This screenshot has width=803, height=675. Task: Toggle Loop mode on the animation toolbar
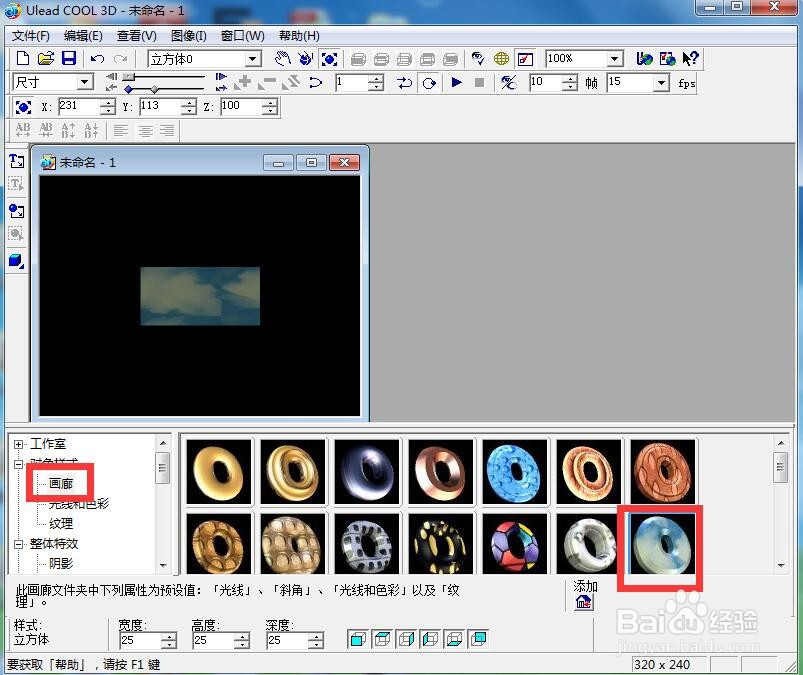[x=429, y=82]
